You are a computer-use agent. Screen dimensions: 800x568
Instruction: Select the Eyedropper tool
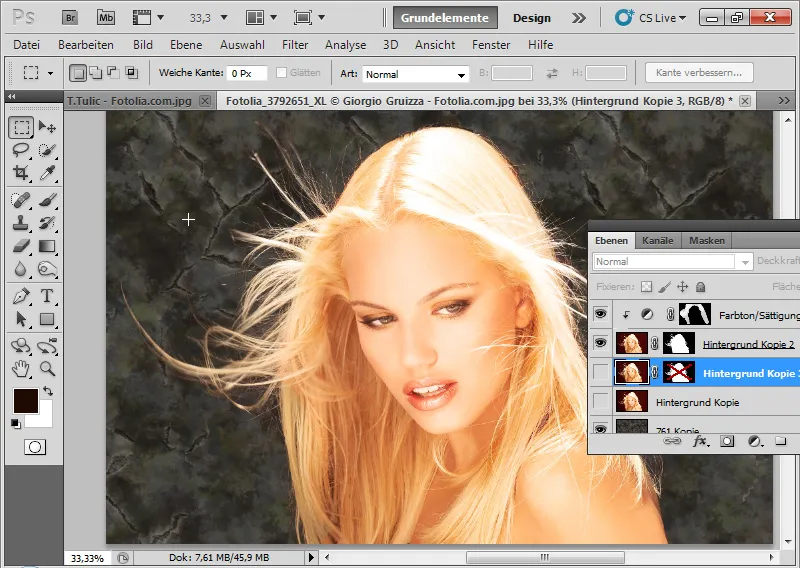click(x=47, y=173)
